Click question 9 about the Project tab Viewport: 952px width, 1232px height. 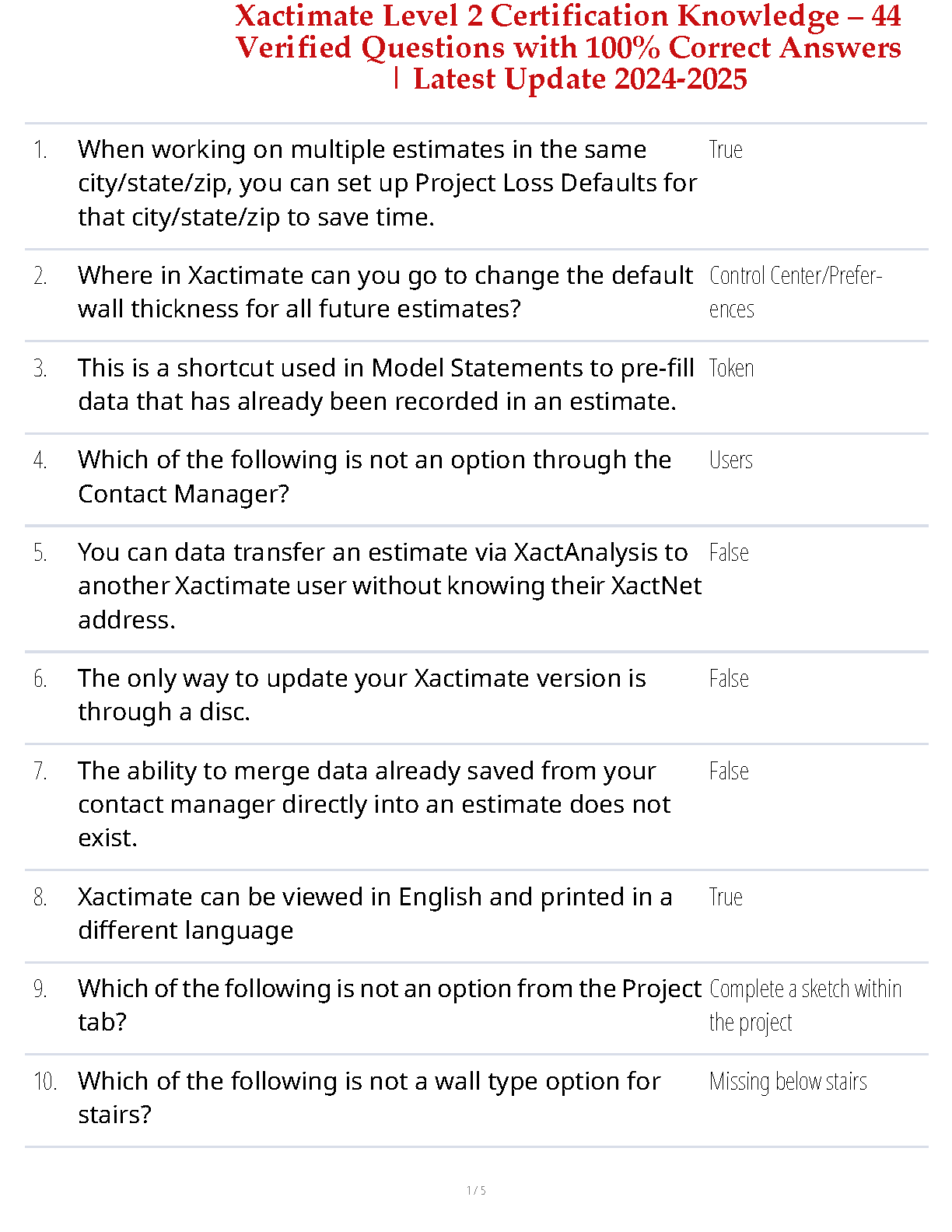click(x=389, y=1005)
